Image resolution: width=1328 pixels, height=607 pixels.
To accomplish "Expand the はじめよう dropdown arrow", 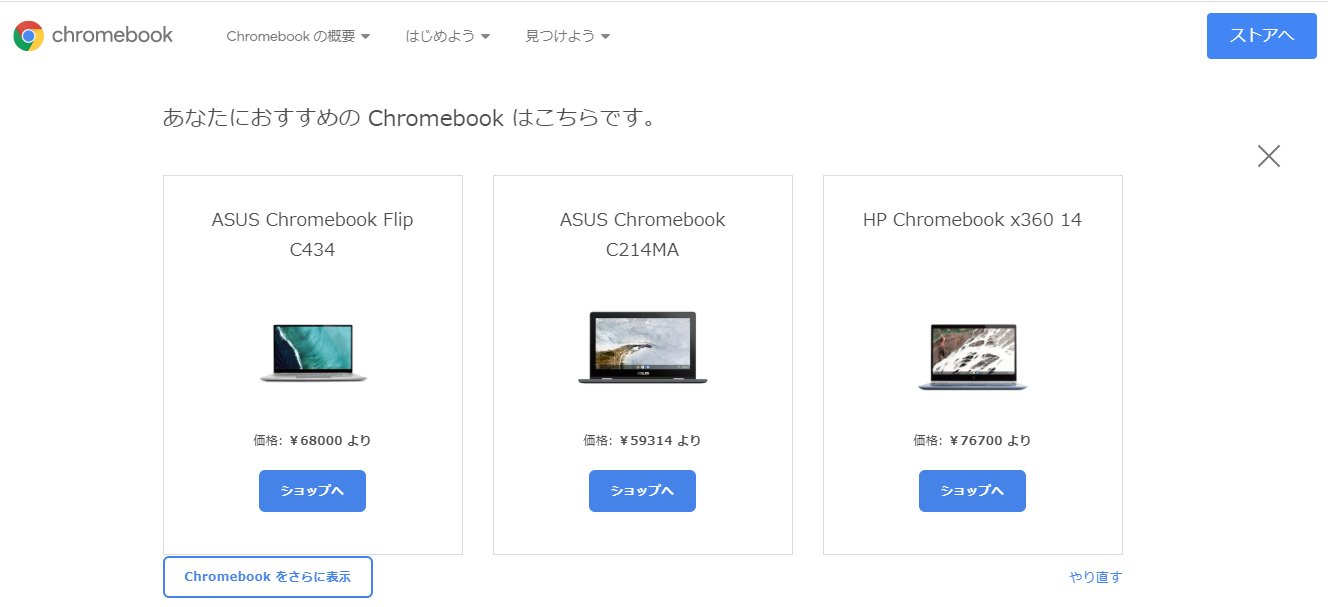I will click(x=486, y=37).
